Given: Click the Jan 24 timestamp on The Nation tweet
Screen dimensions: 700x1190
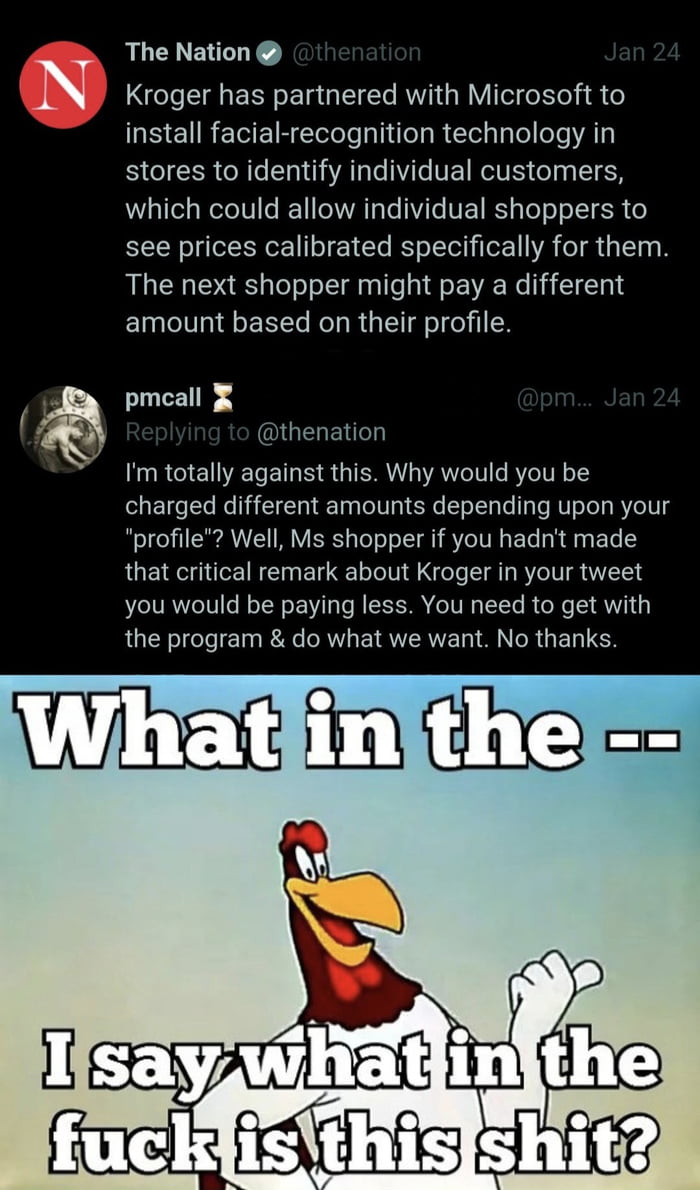Looking at the screenshot, I should pyautogui.click(x=642, y=54).
